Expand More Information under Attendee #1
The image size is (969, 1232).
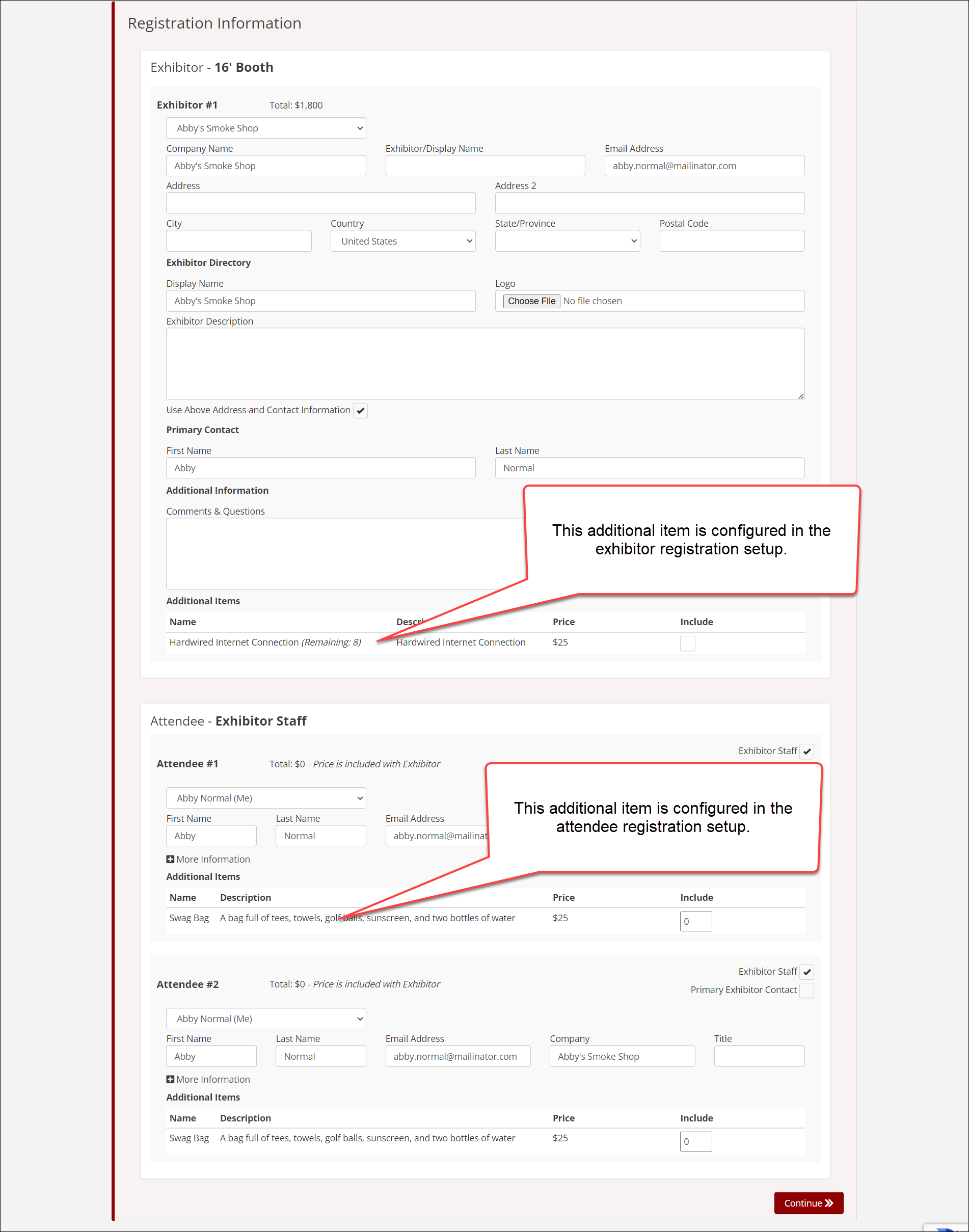click(208, 859)
